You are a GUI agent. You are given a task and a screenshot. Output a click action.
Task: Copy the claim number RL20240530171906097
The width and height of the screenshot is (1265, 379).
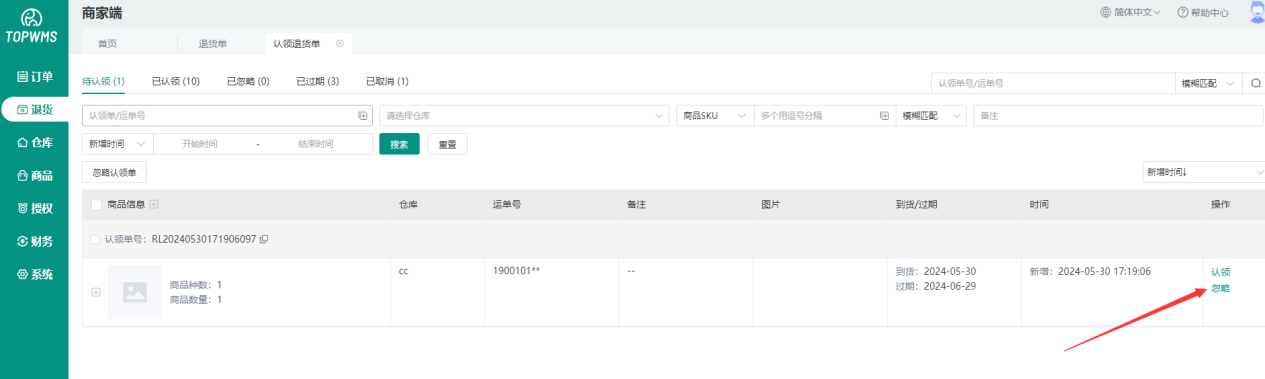[x=264, y=240]
